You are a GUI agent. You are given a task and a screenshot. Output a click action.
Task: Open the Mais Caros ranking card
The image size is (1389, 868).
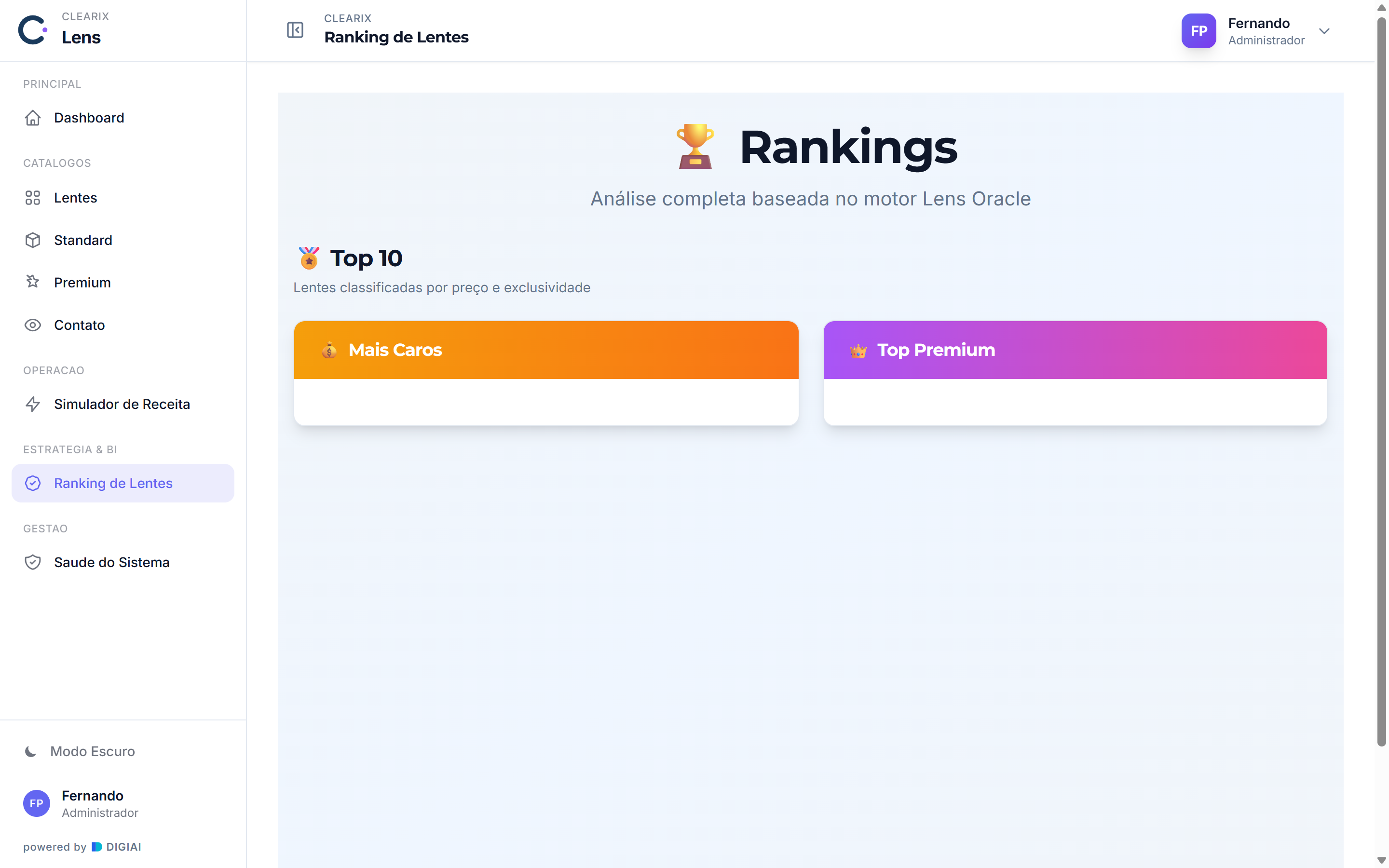coord(546,373)
